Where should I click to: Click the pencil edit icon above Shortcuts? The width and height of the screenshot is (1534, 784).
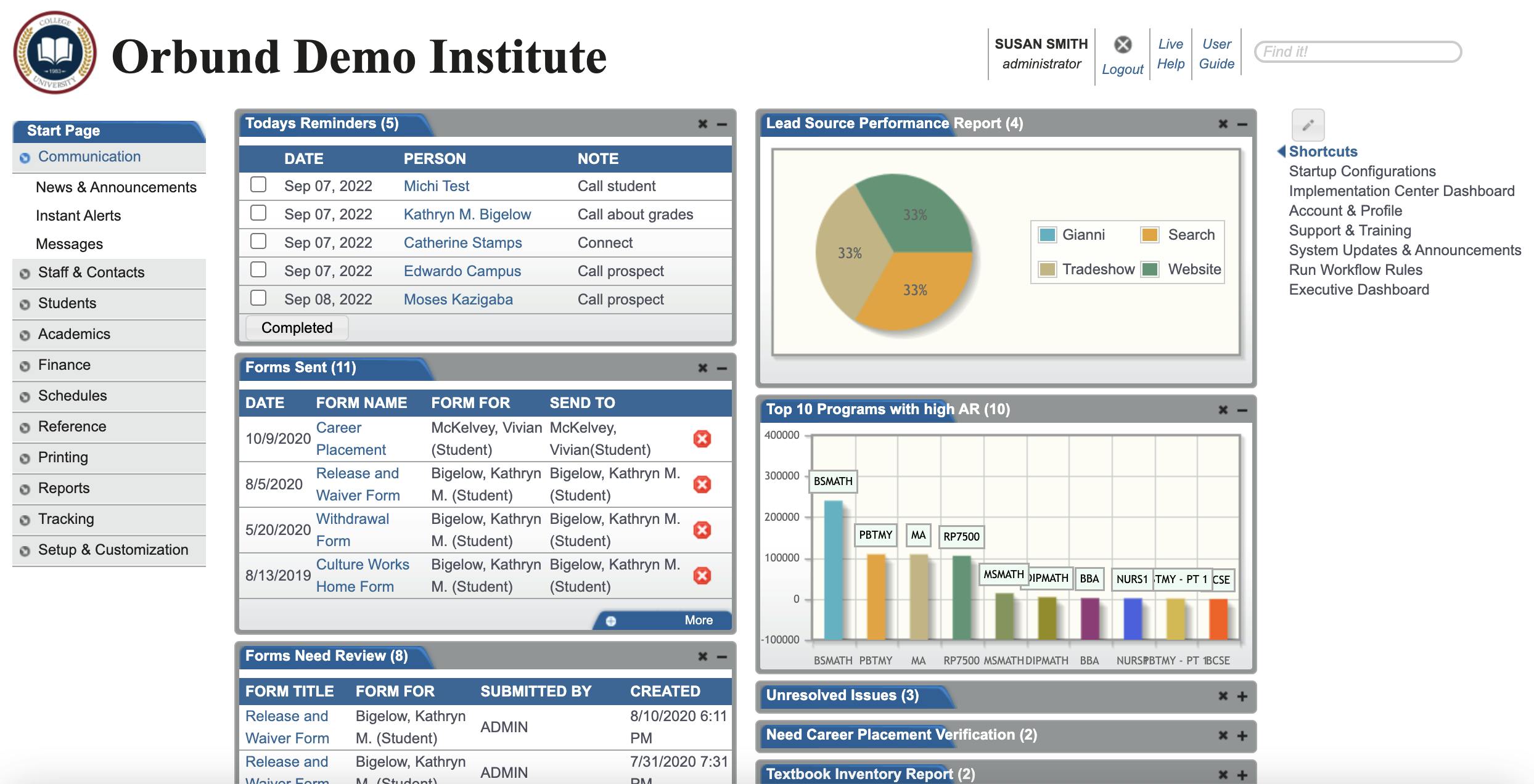coord(1308,126)
